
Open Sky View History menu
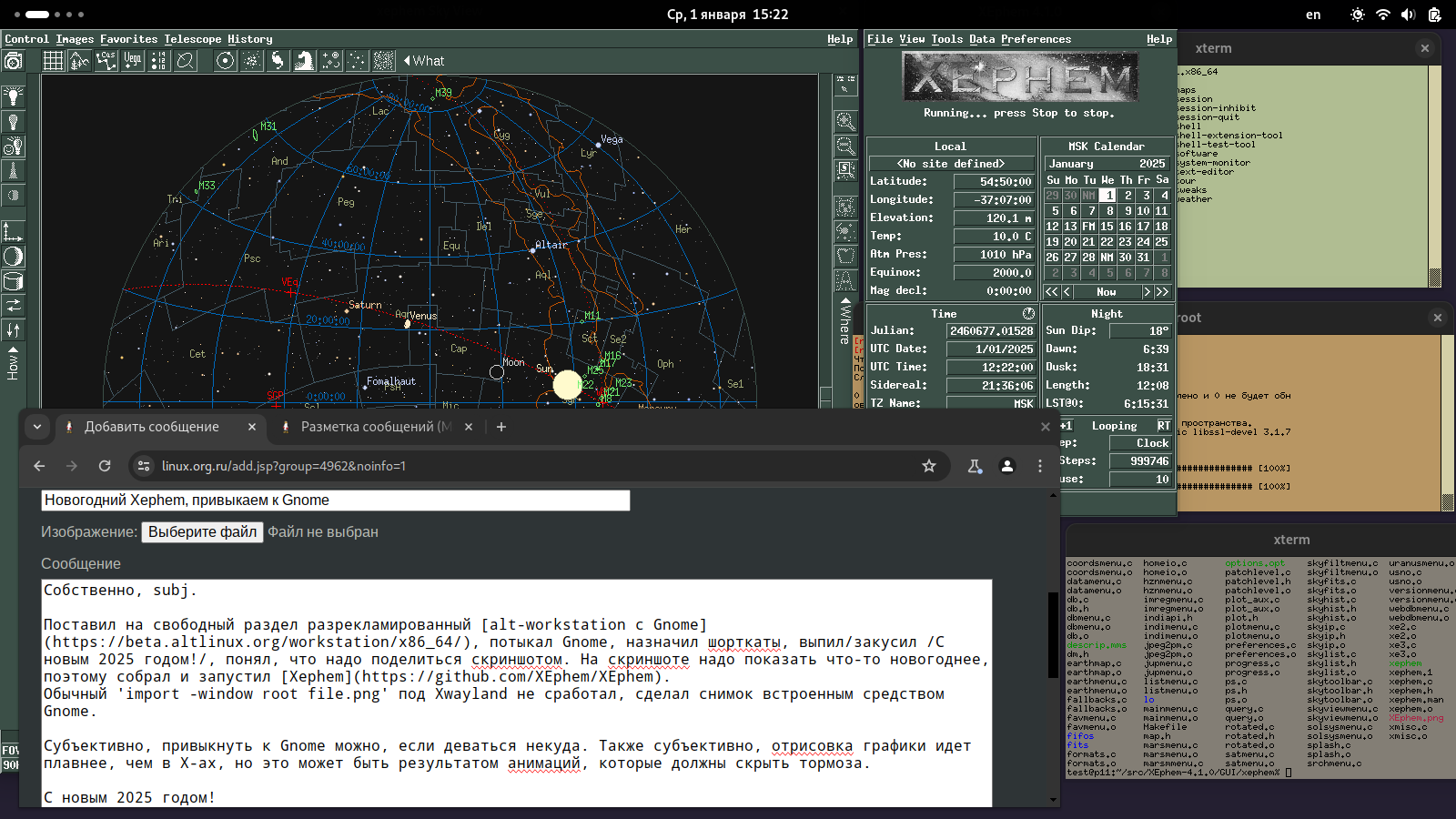pyautogui.click(x=249, y=39)
